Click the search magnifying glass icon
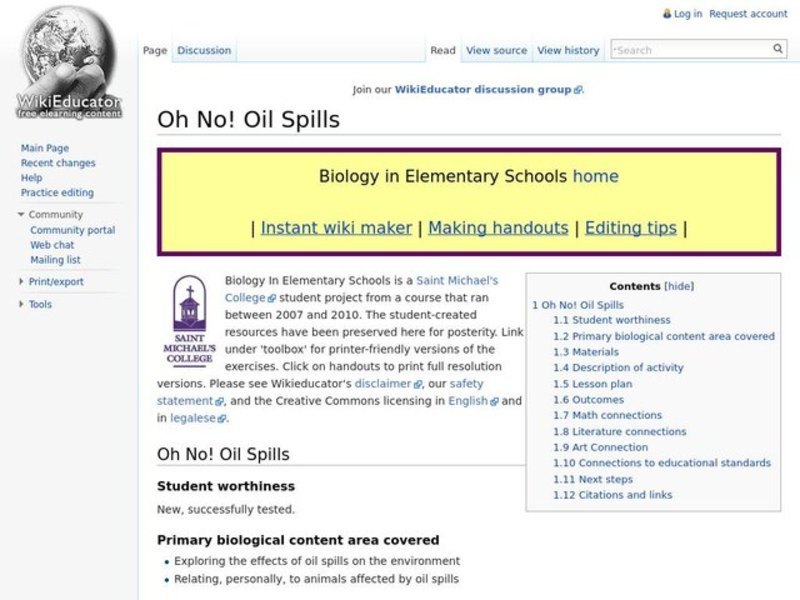The height and width of the screenshot is (600, 800). tap(777, 48)
